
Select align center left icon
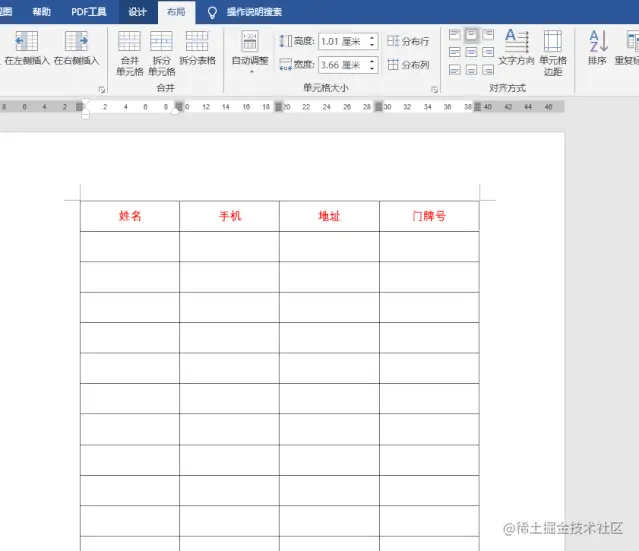click(x=454, y=52)
